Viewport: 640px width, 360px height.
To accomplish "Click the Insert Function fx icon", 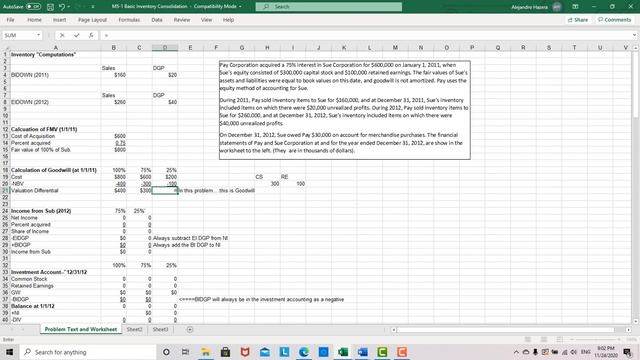I will (91, 36).
